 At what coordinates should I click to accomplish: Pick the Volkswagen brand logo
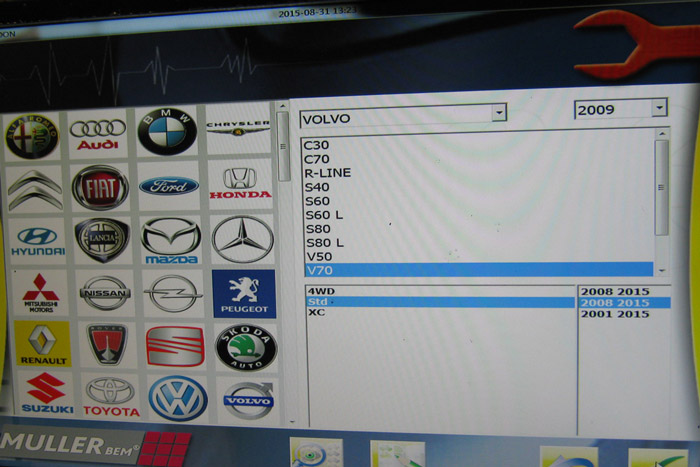pos(178,398)
